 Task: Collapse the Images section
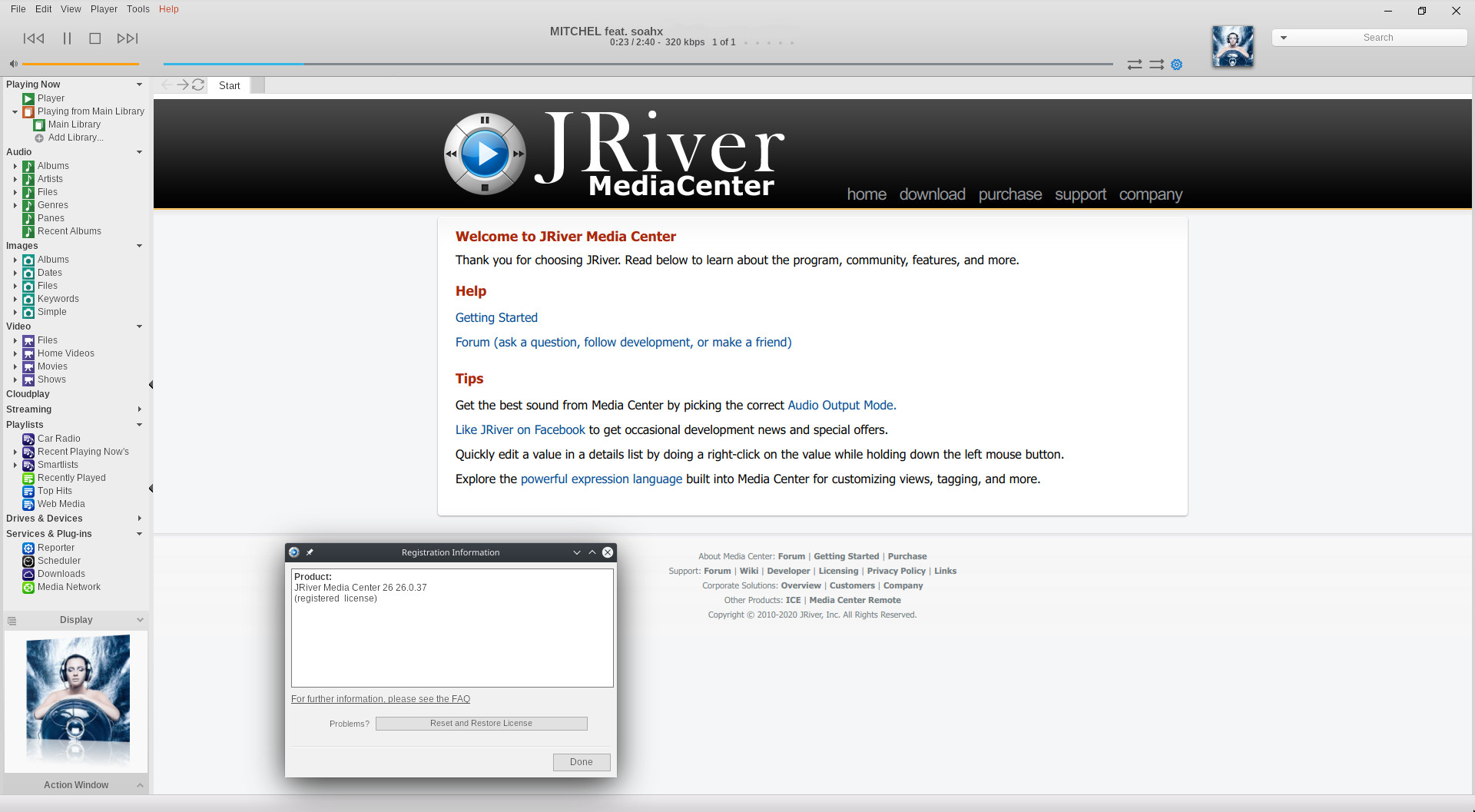click(x=139, y=246)
